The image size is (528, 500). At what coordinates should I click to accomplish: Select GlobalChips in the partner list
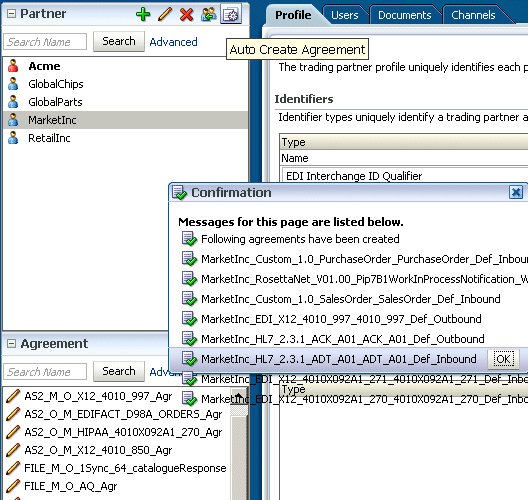56,84
